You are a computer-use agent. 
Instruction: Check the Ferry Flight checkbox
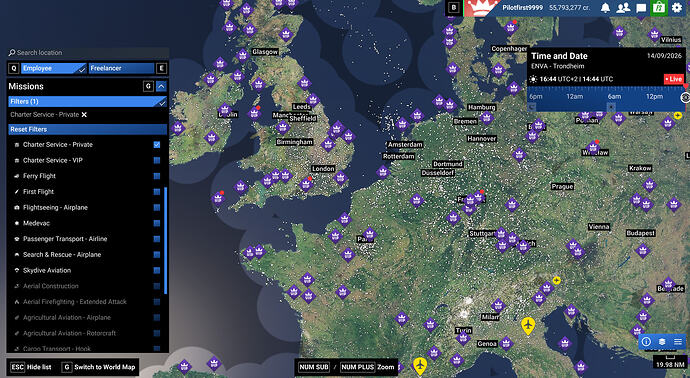pyautogui.click(x=157, y=176)
